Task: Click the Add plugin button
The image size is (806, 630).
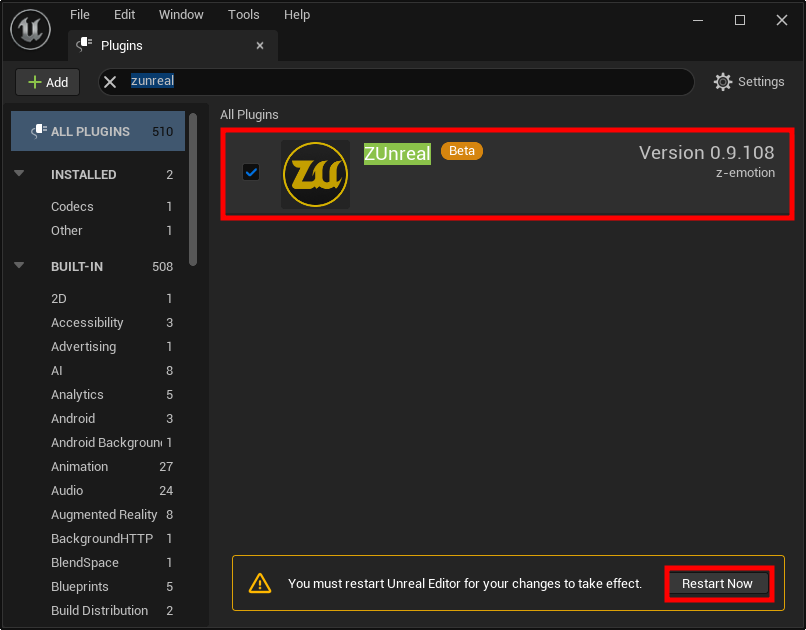Action: tap(47, 82)
